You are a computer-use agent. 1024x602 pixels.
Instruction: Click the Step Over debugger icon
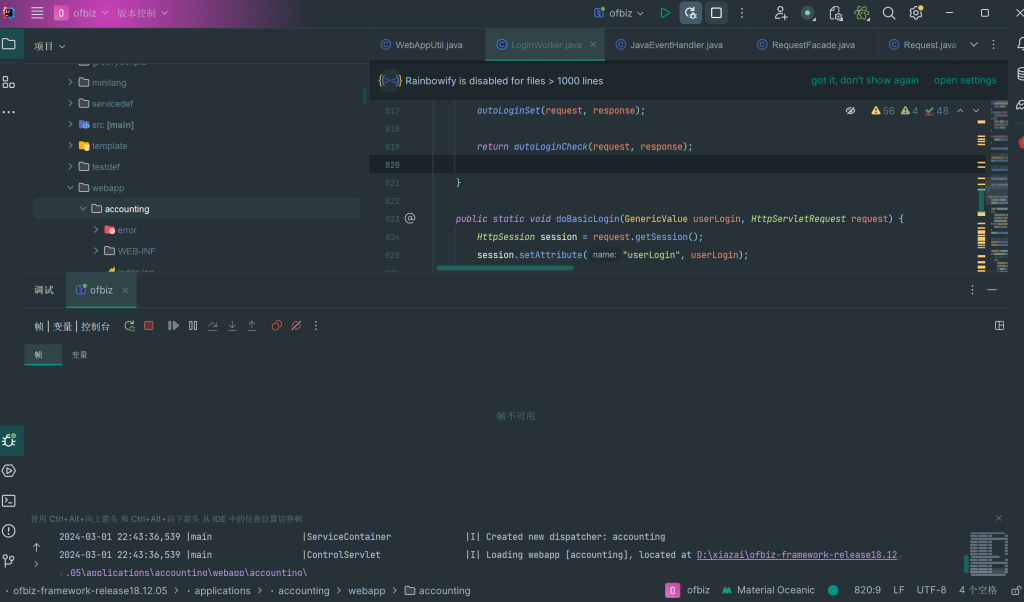(x=213, y=326)
